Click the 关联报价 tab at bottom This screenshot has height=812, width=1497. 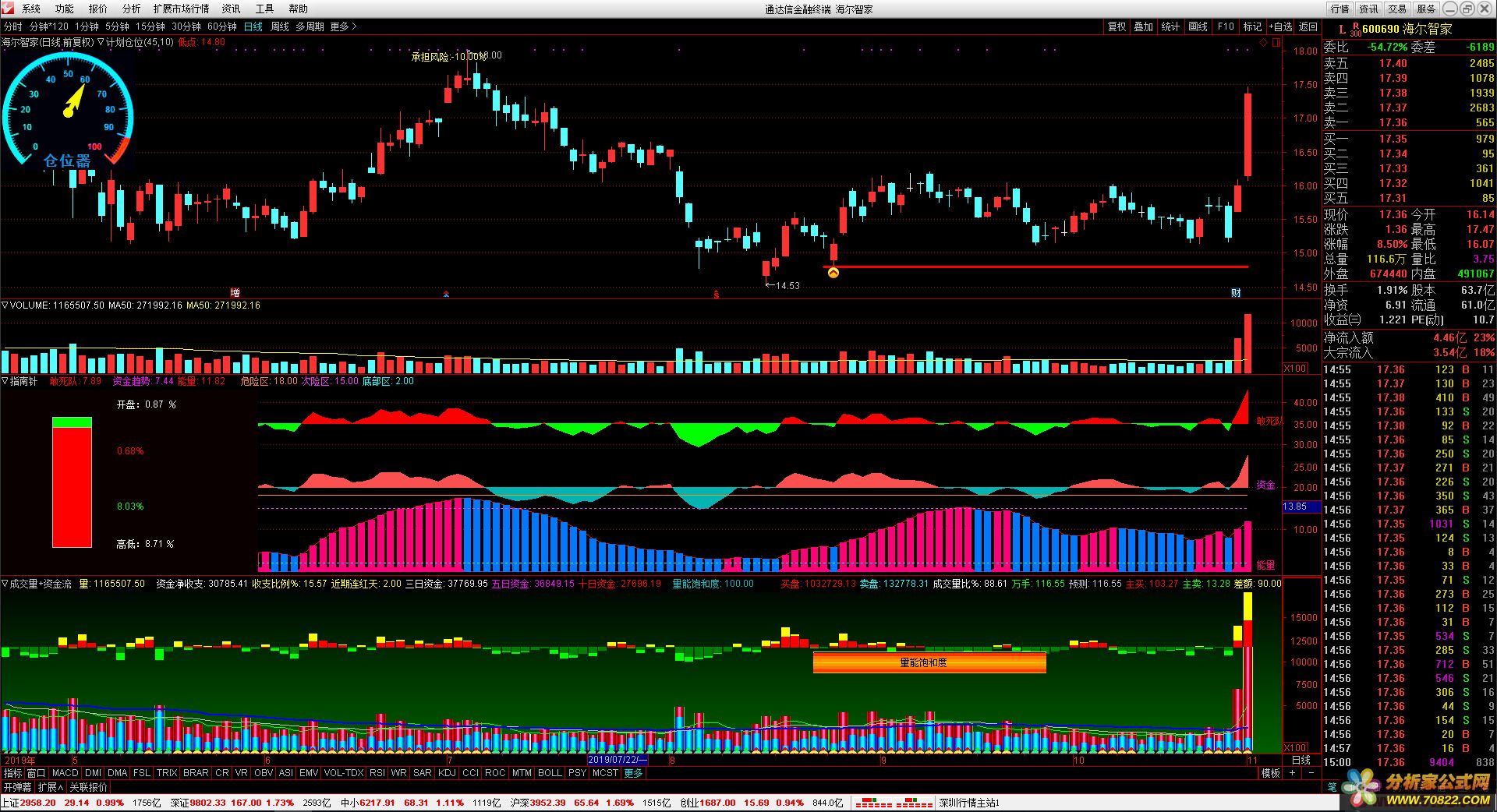(x=88, y=787)
